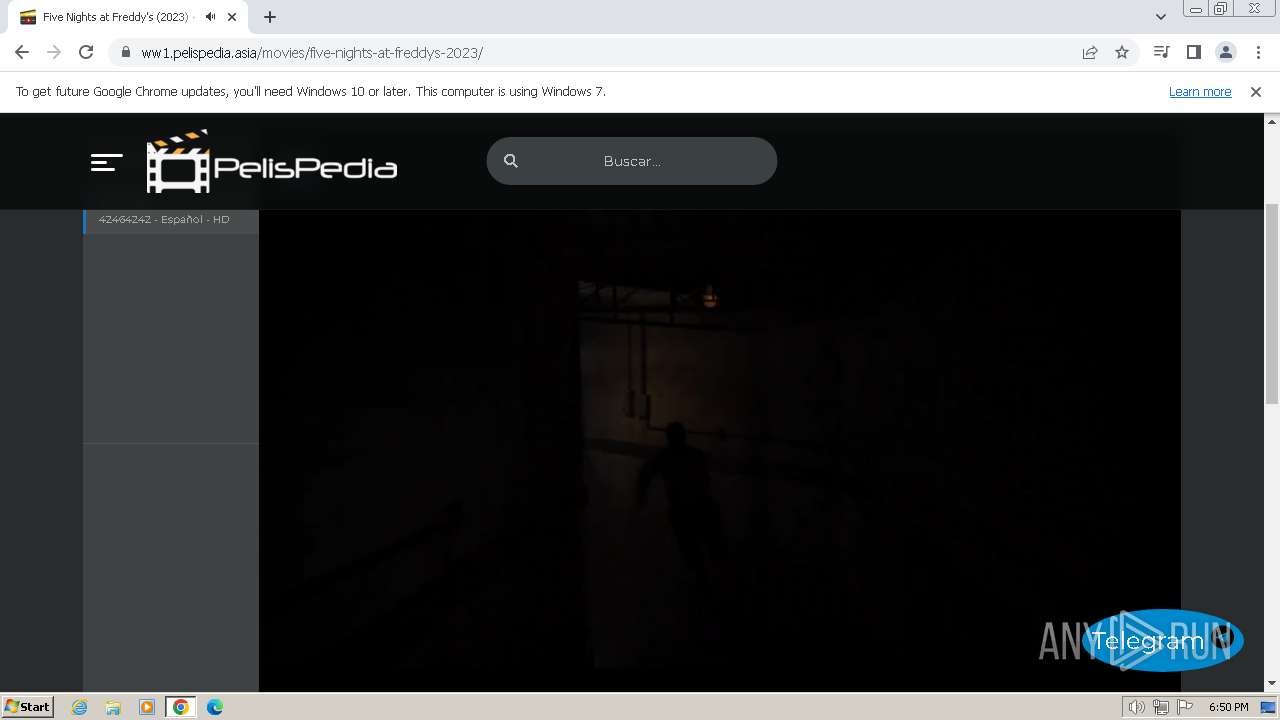Share this page icon
1280x720 pixels.
[1090, 52]
